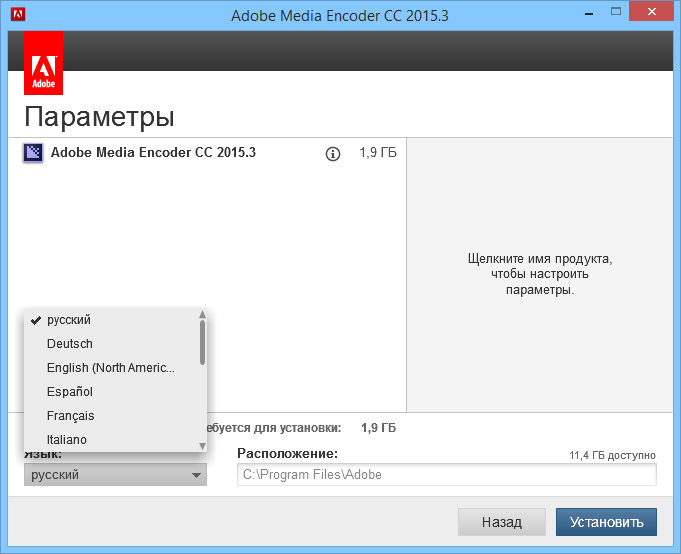Image resolution: width=681 pixels, height=554 pixels.
Task: Click the Расположение label
Action: [x=288, y=454]
